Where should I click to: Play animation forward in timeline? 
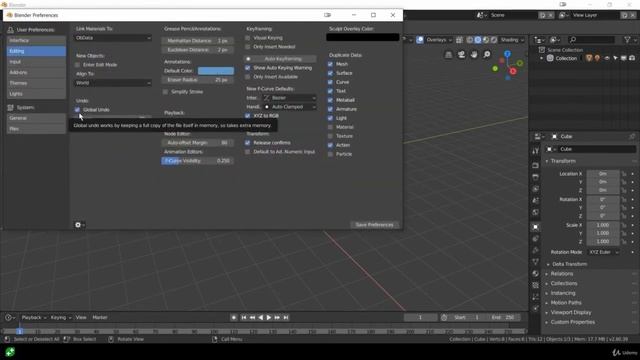(269, 318)
